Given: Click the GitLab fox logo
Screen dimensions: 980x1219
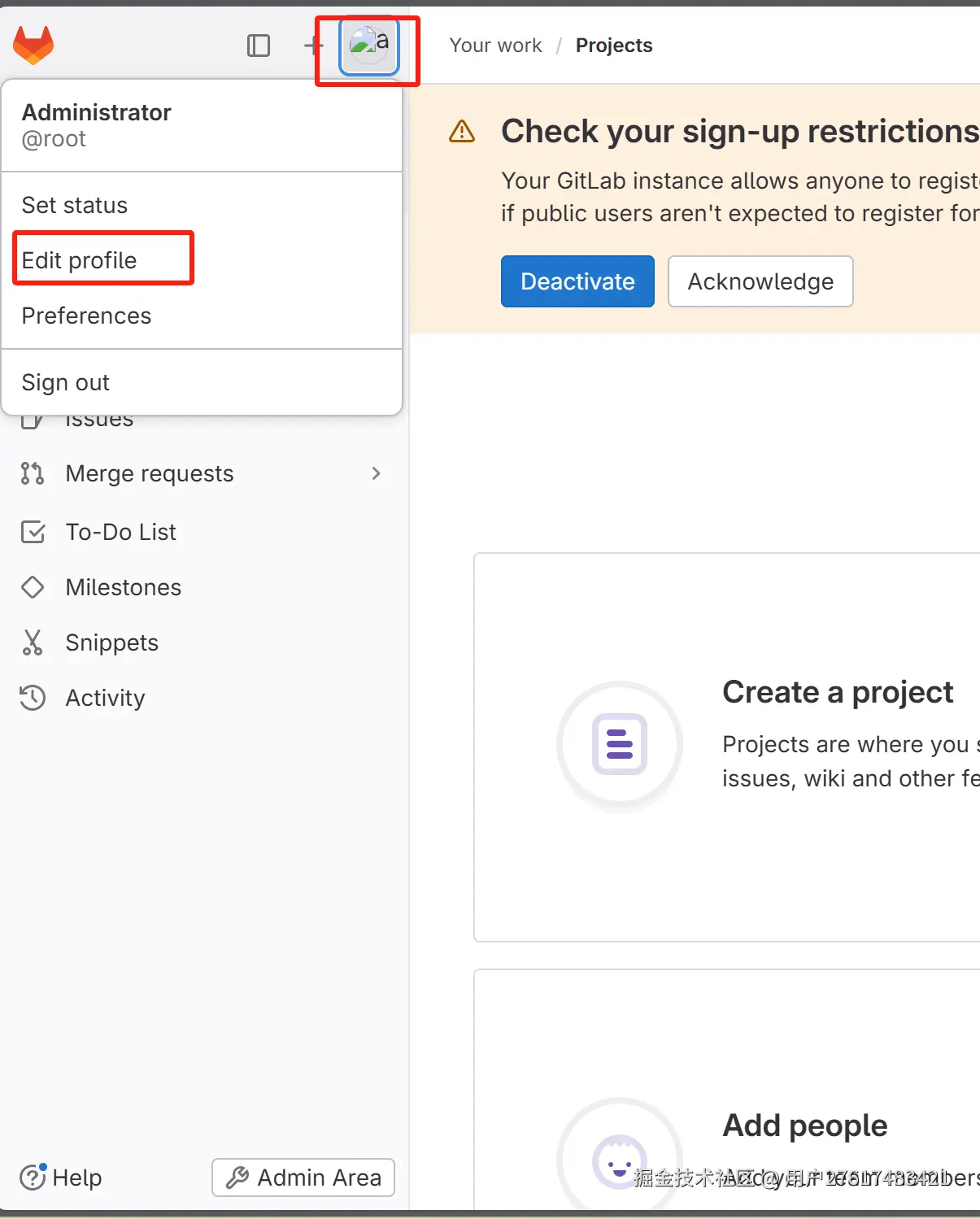Looking at the screenshot, I should [x=33, y=45].
